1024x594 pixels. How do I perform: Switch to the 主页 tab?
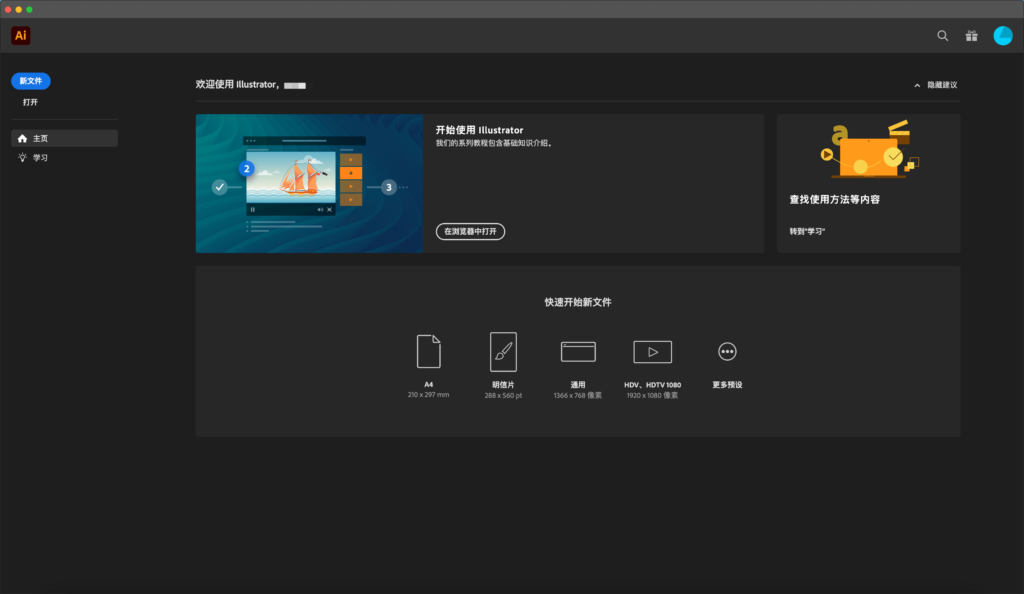[64, 138]
